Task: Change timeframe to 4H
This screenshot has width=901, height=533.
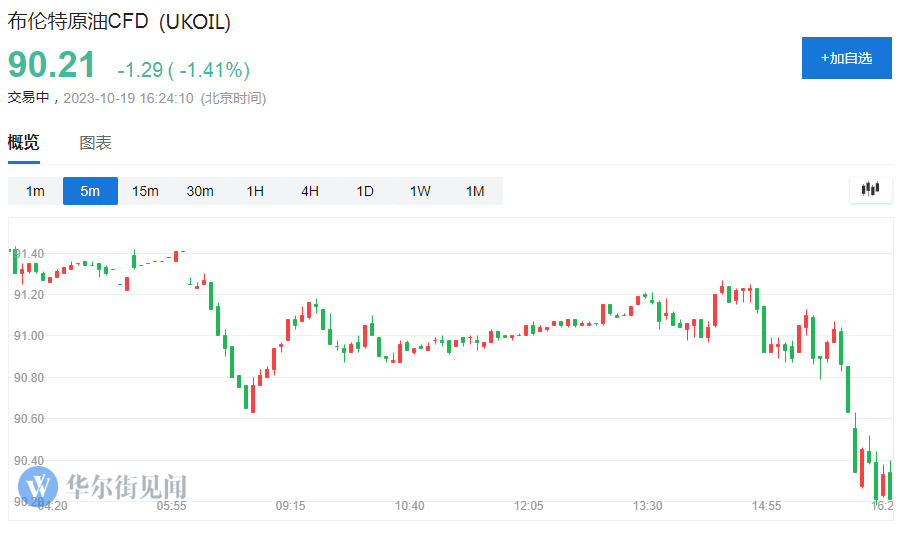Action: pyautogui.click(x=310, y=191)
